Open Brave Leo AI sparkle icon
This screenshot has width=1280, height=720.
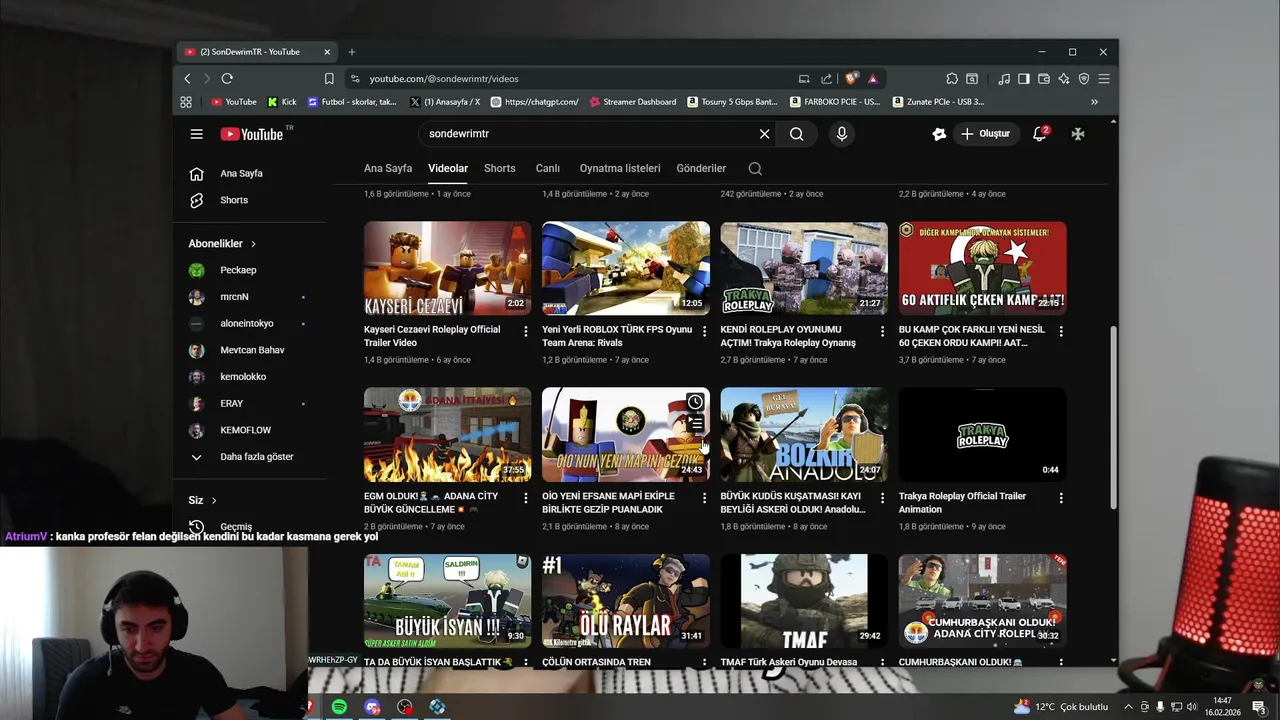click(x=1064, y=79)
